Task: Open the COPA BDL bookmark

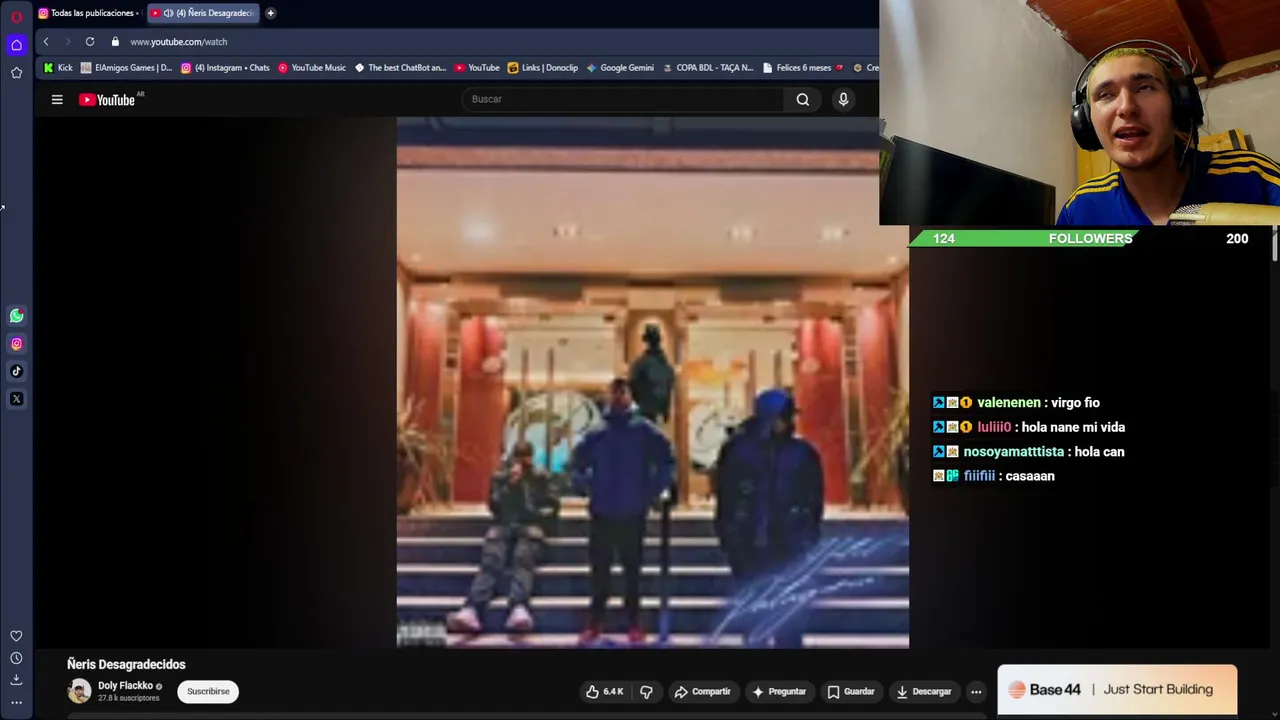Action: pyautogui.click(x=708, y=68)
